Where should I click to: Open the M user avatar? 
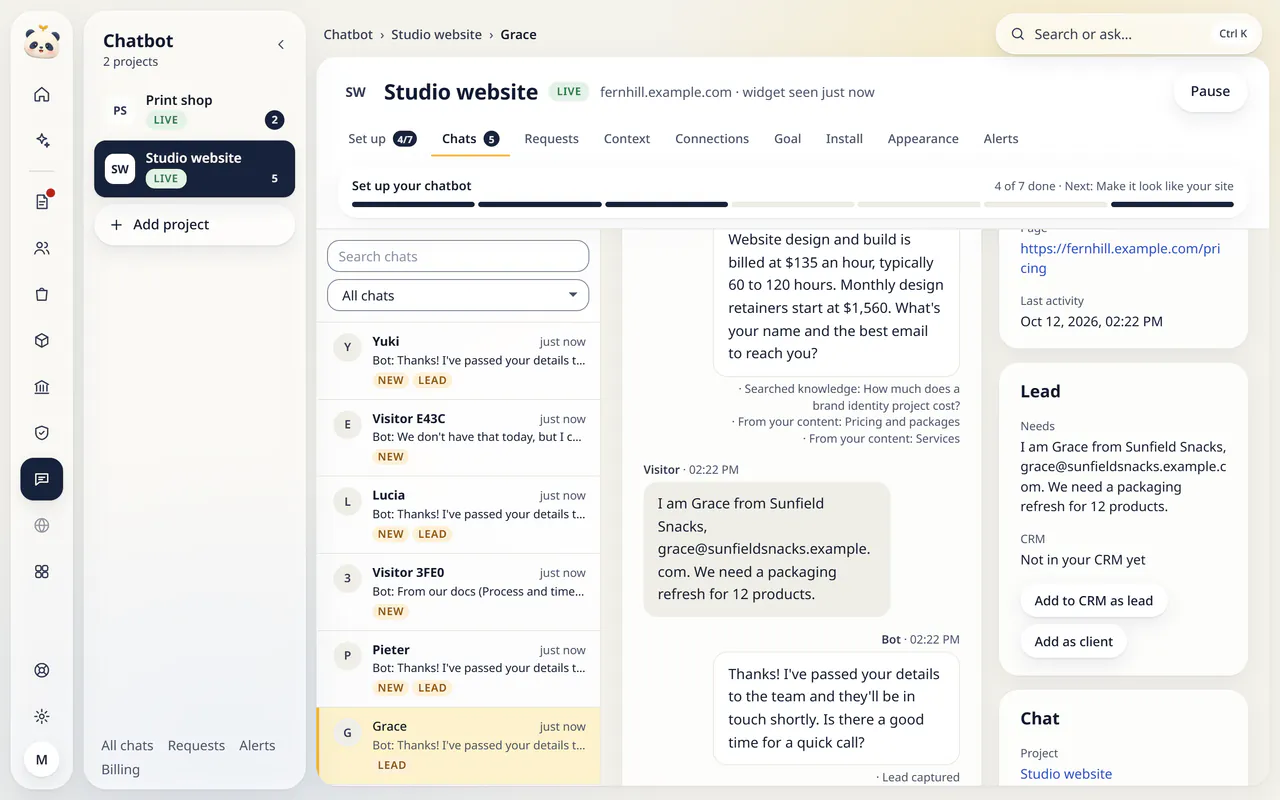point(42,760)
